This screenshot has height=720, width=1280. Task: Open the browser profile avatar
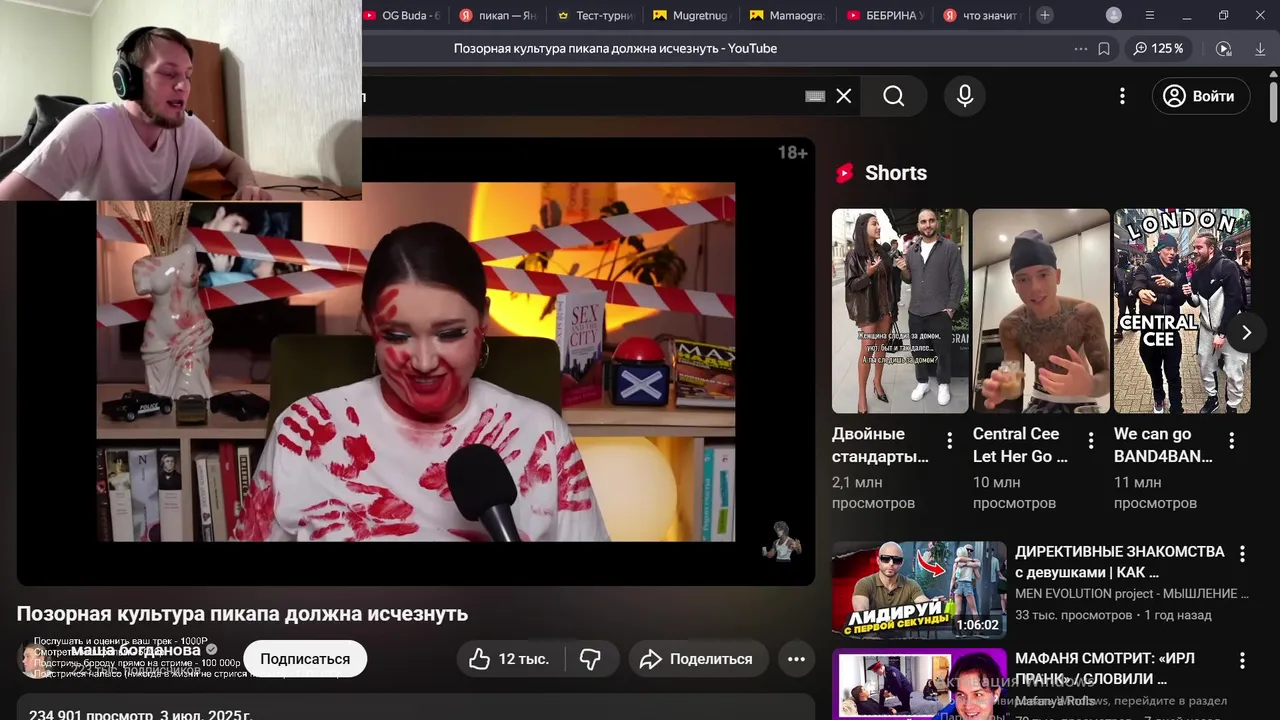coord(1114,15)
